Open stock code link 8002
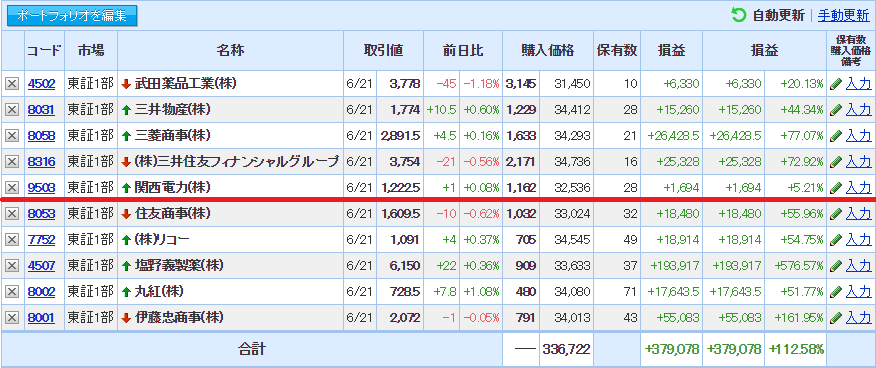876x368 pixels. pos(41,291)
